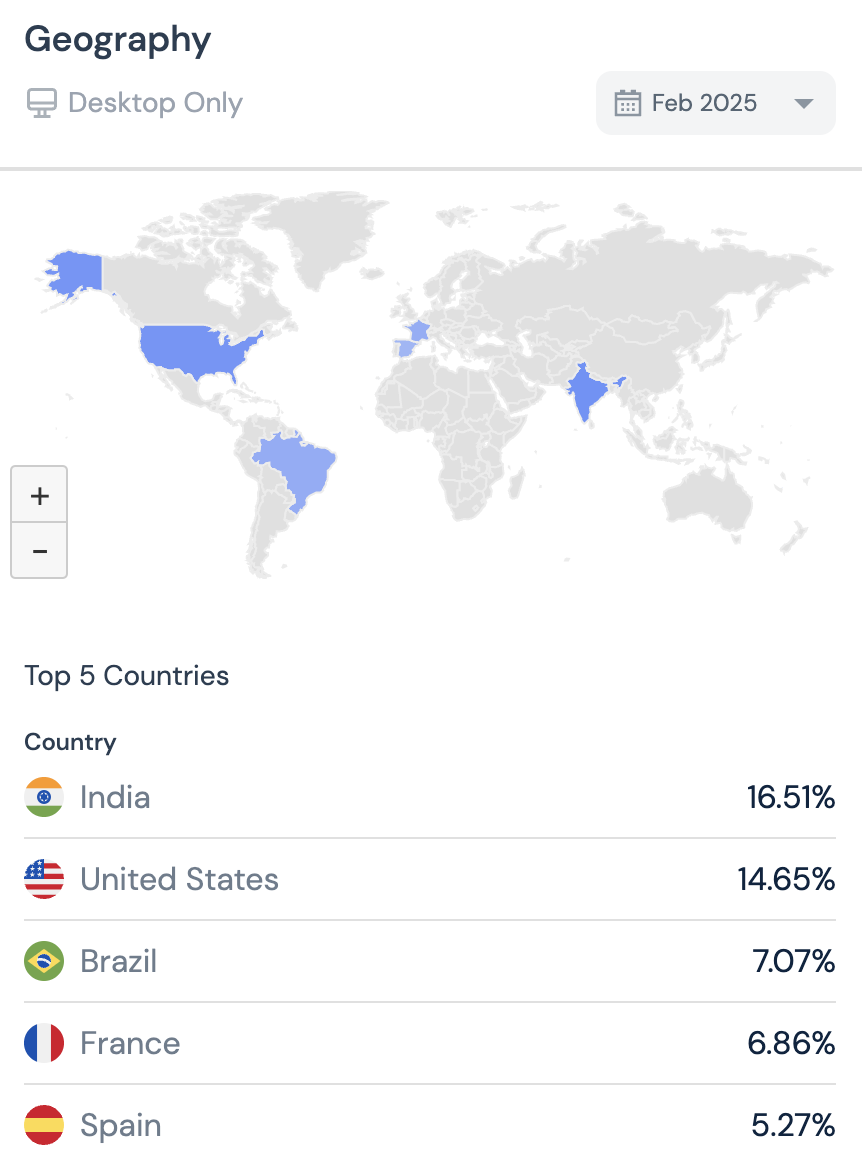This screenshot has height=1158, width=862.
Task: Click the Spain country name
Action: click(120, 1125)
